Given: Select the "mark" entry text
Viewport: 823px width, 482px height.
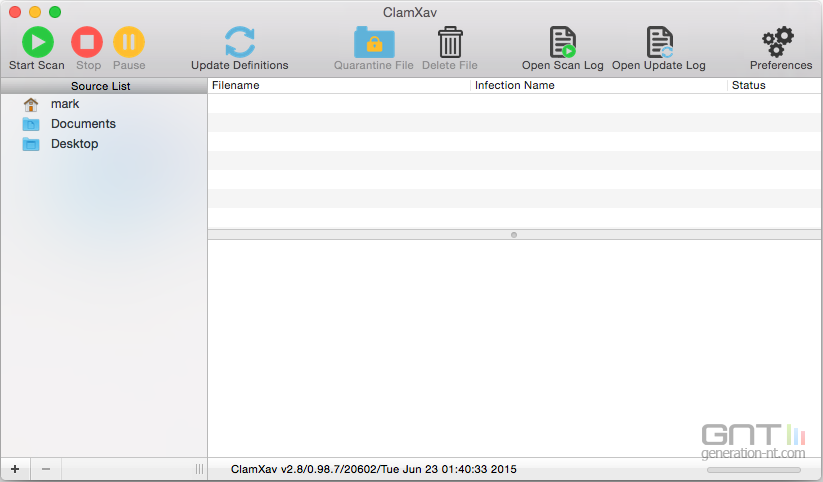Looking at the screenshot, I should click(65, 104).
